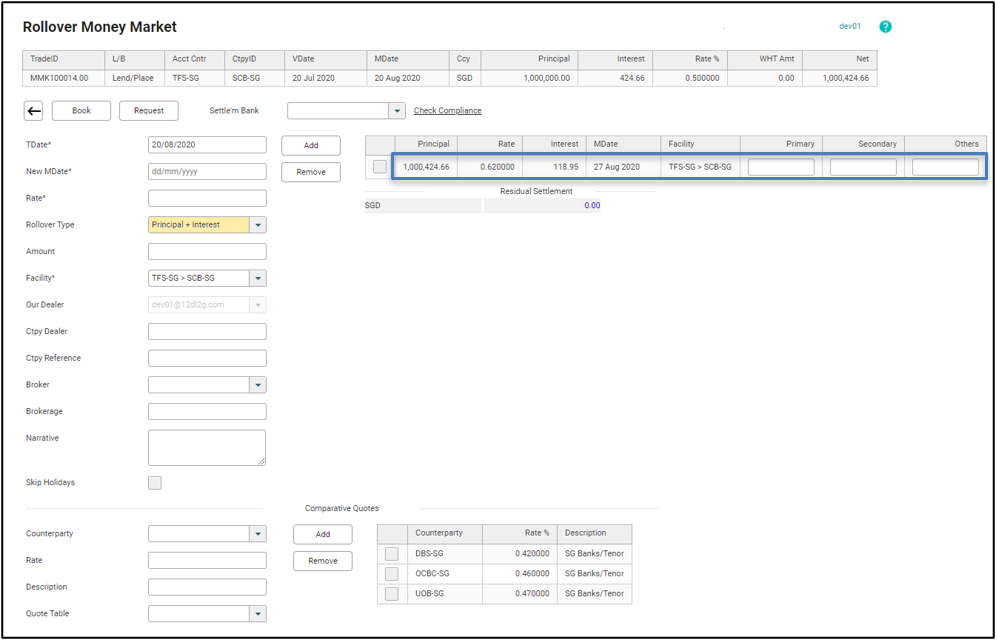Image resolution: width=997 pixels, height=640 pixels.
Task: Click the New MDate date field
Action: (x=207, y=172)
